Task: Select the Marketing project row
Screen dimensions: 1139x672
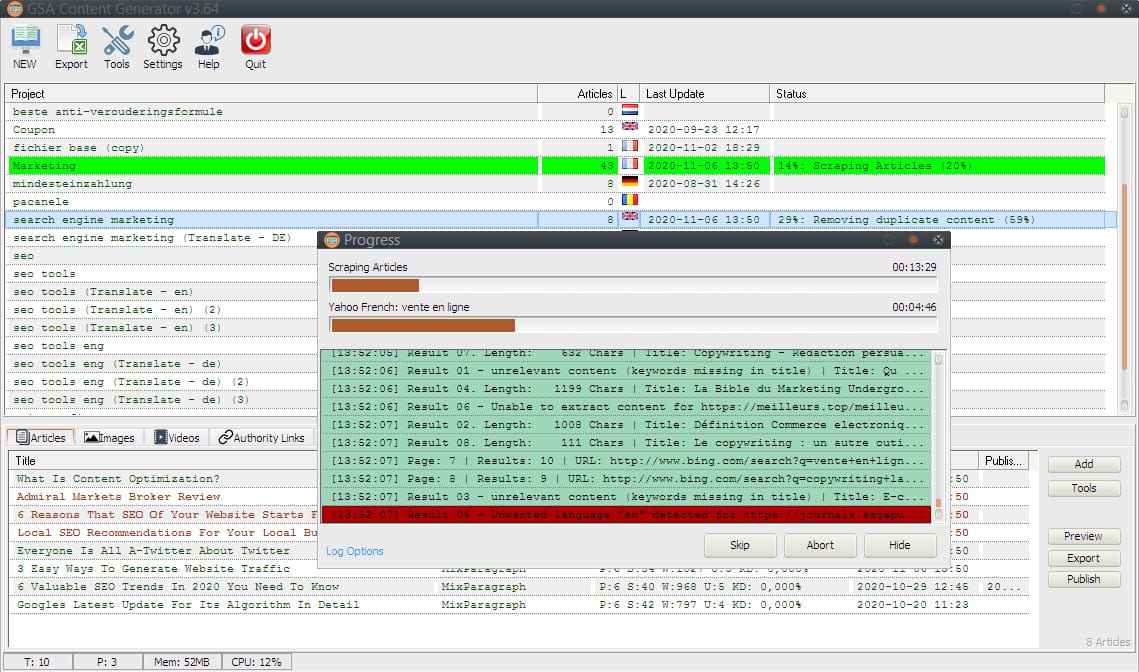Action: [270, 166]
